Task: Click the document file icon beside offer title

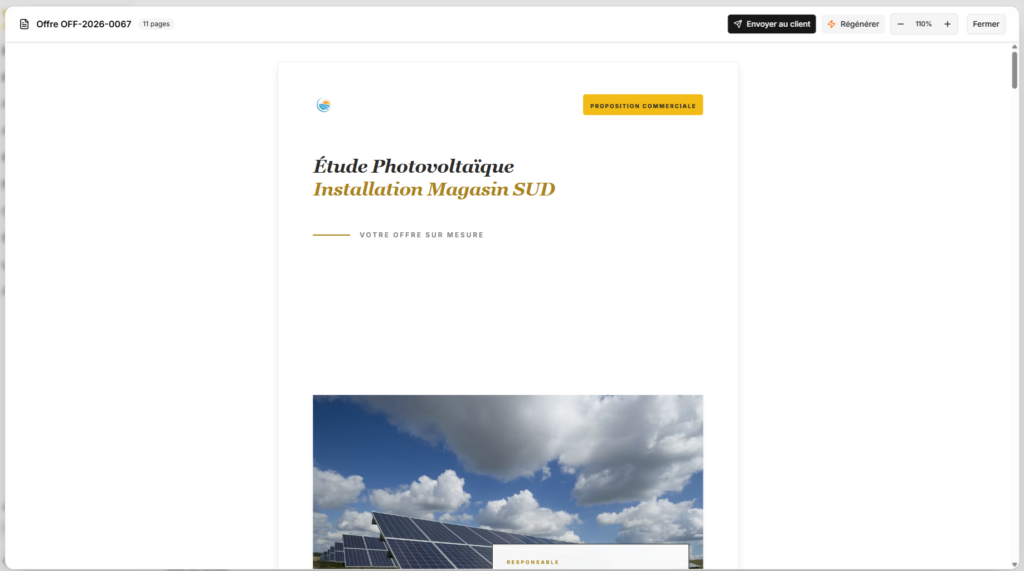Action: [24, 24]
